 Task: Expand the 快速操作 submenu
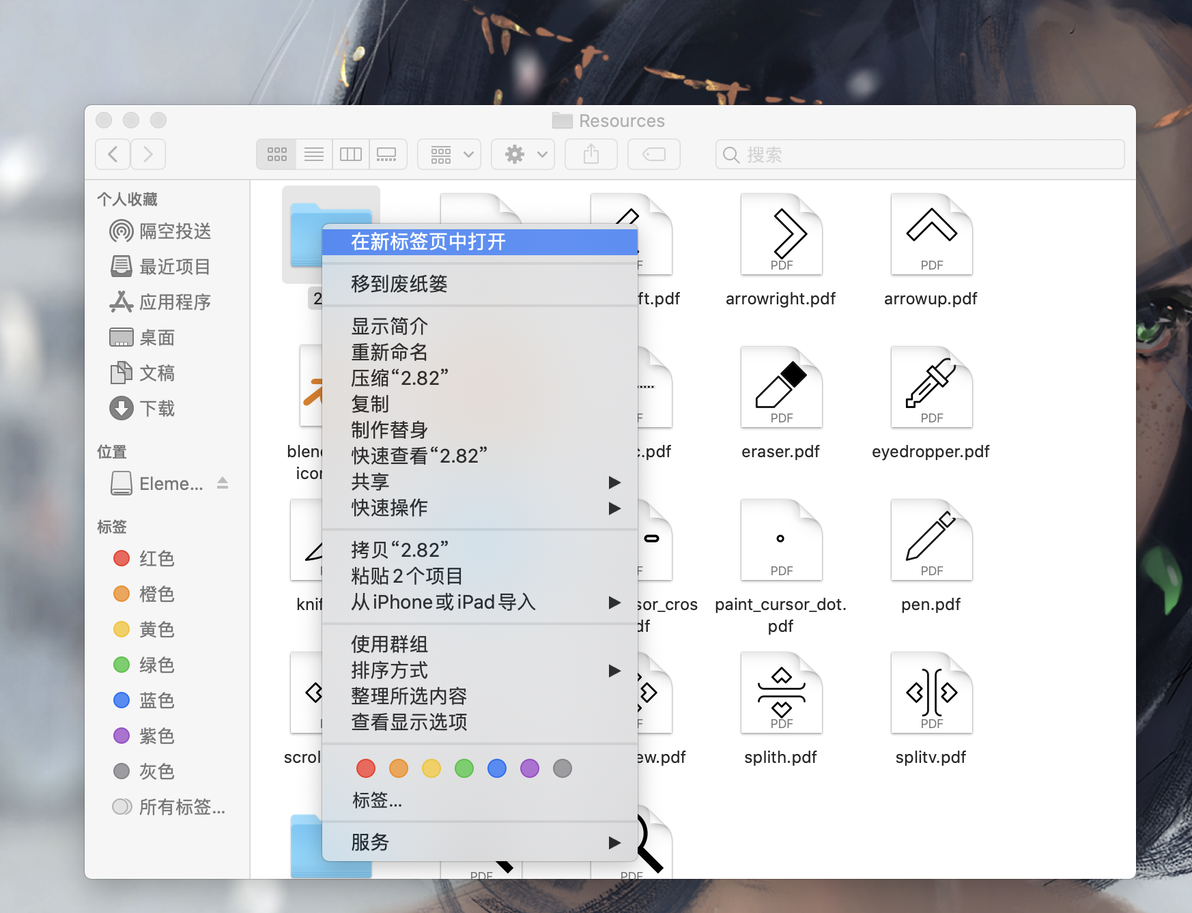480,508
